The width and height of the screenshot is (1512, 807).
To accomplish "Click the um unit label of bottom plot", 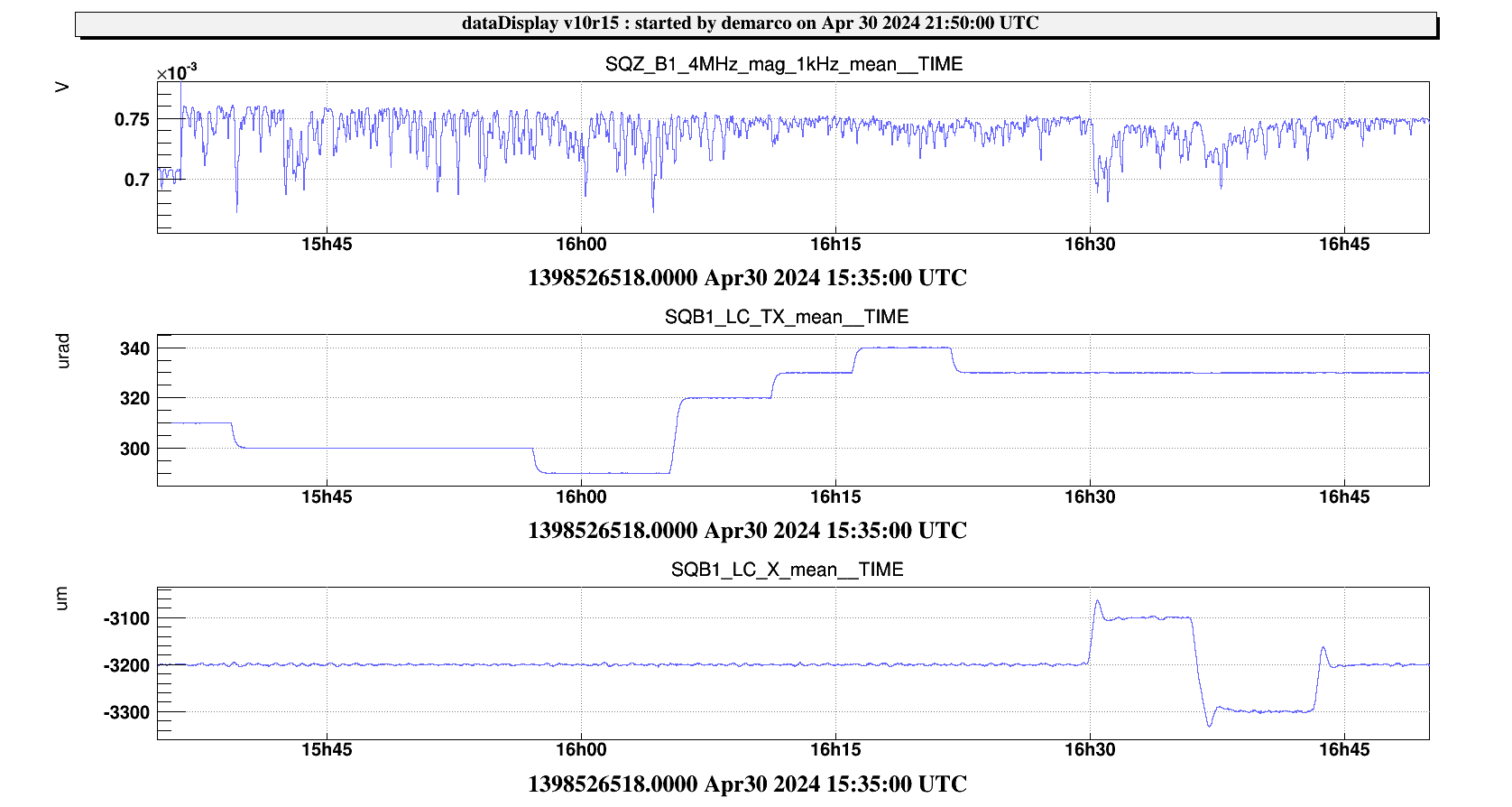I will [x=61, y=598].
